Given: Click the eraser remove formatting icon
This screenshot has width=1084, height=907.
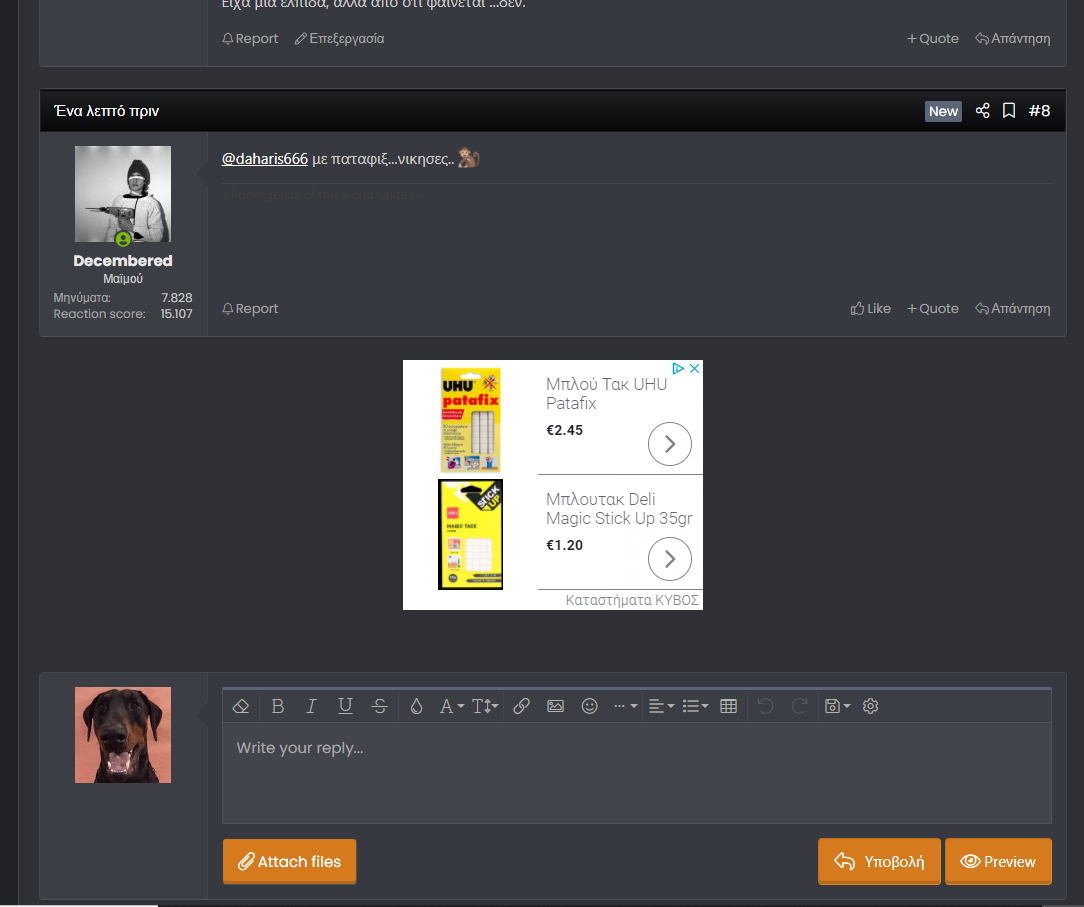Looking at the screenshot, I should tap(240, 706).
